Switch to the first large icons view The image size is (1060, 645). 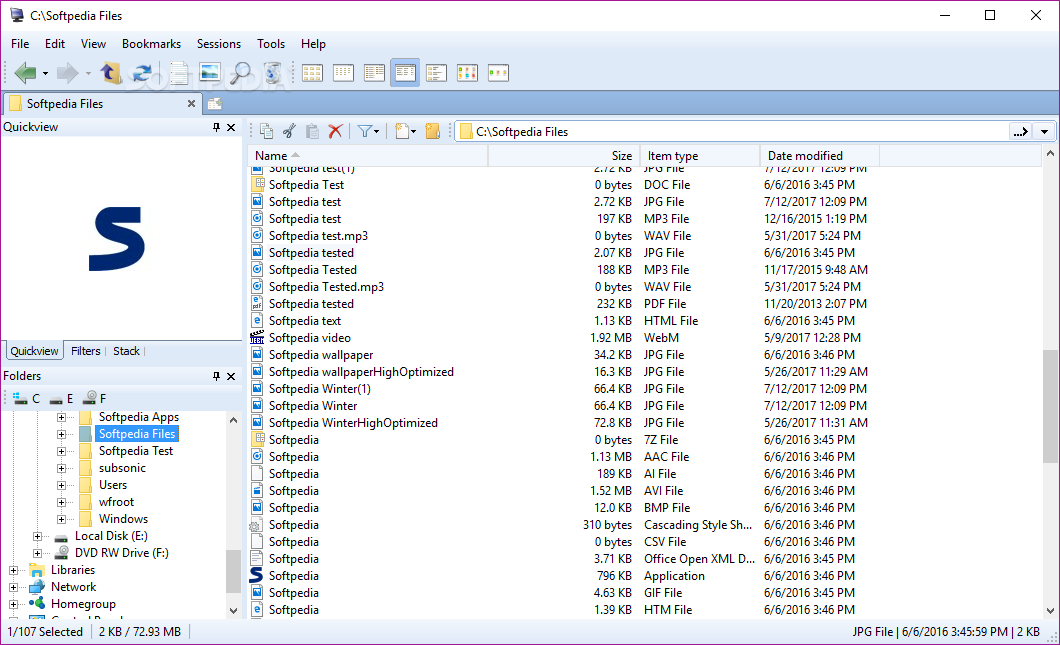point(312,72)
